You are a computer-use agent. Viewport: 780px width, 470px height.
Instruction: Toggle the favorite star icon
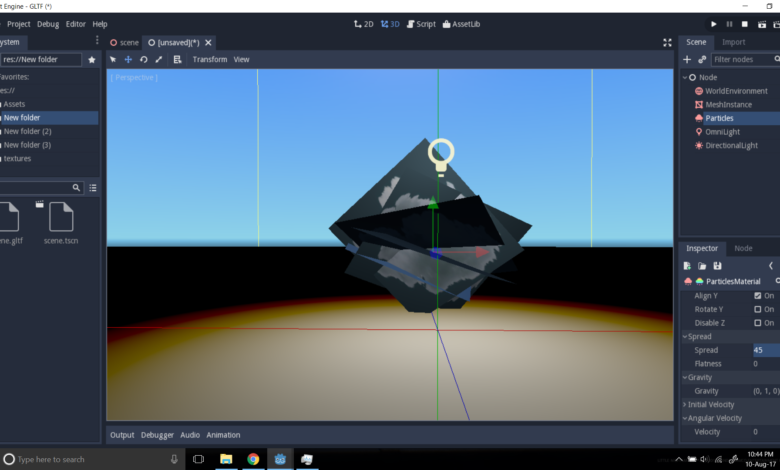(92, 60)
